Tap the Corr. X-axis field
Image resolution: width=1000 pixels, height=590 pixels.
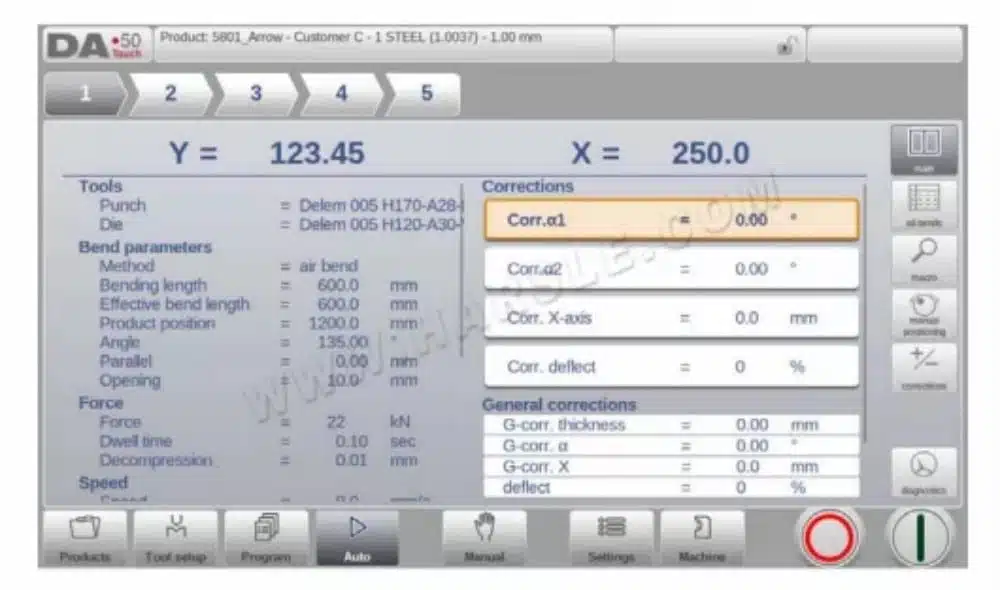click(672, 318)
